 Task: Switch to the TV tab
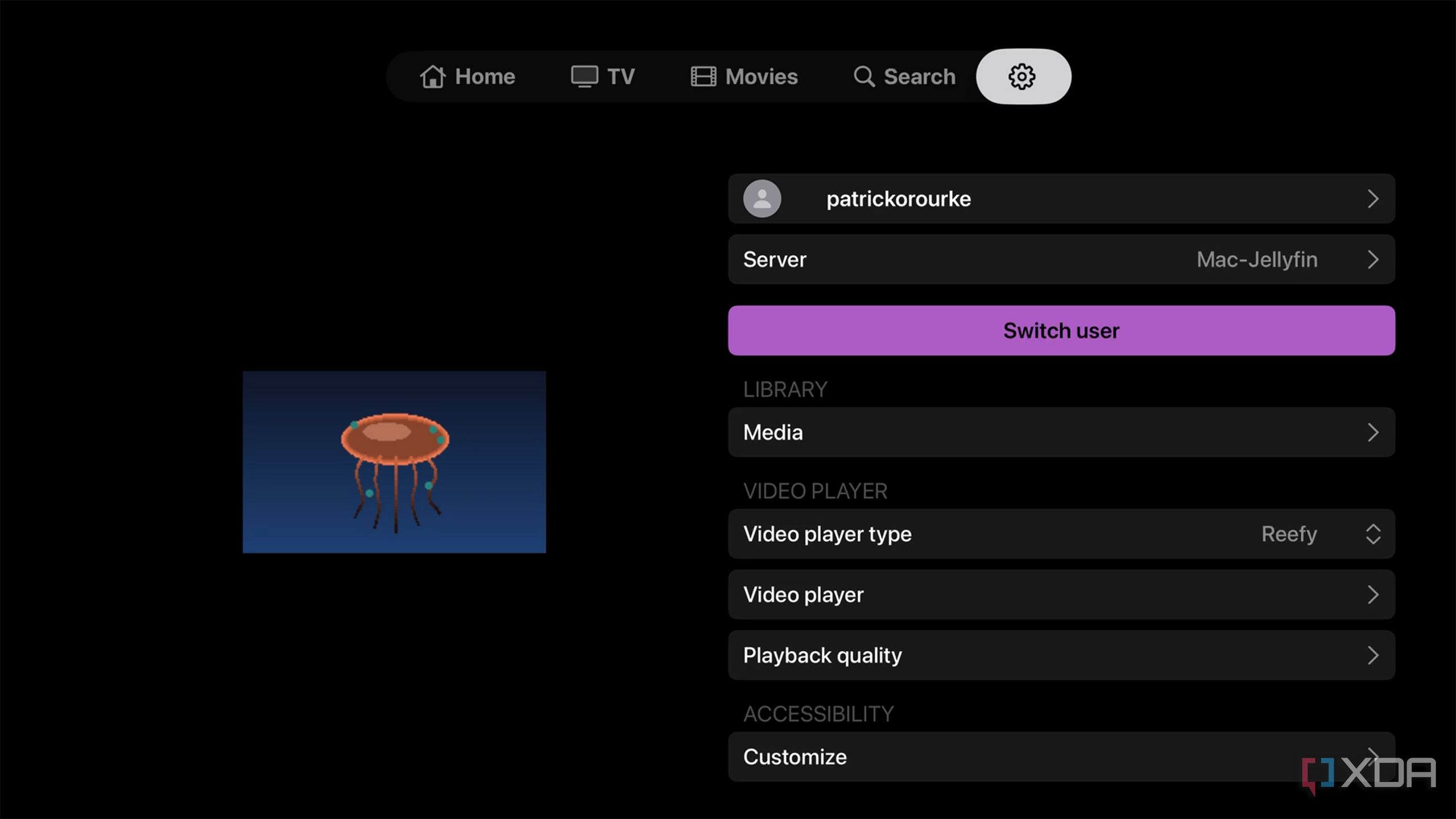click(x=603, y=76)
